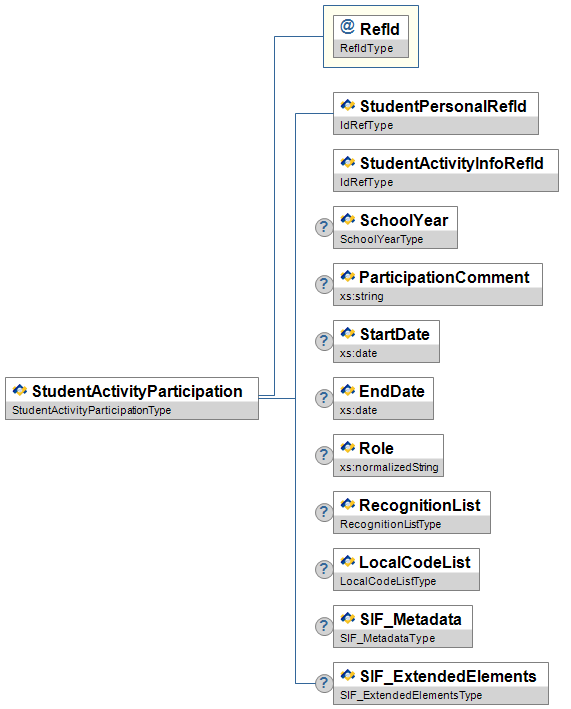Screen dimensions: 571x709
Task: Select the SIF_Metadata element box
Action: pos(403,626)
